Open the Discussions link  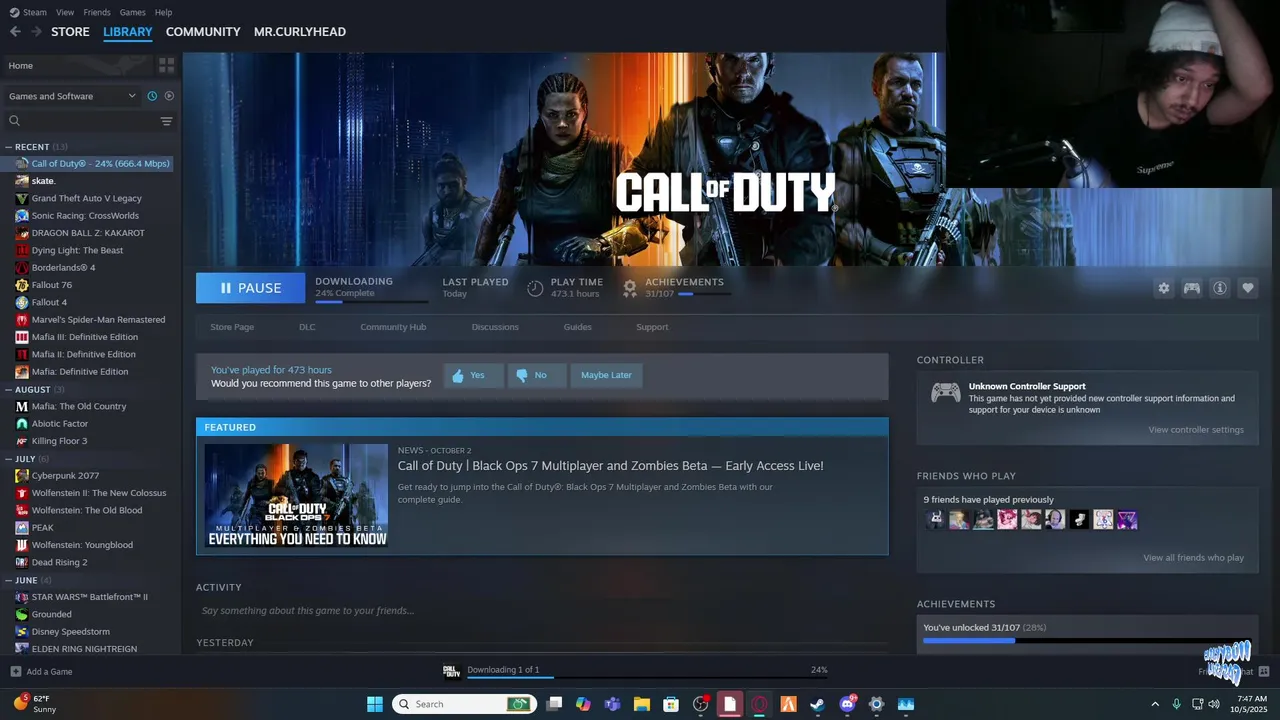click(x=495, y=327)
